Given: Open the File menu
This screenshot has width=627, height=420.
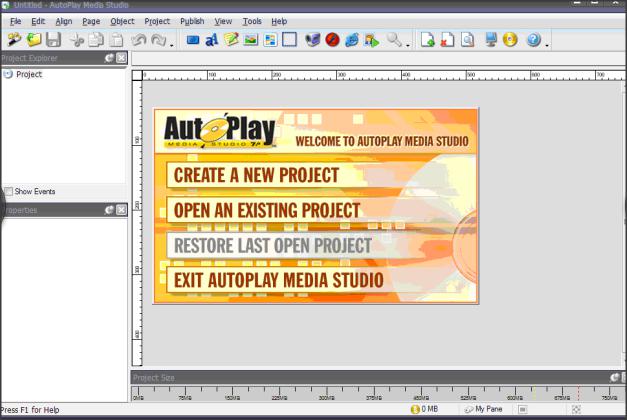Looking at the screenshot, I should pyautogui.click(x=16, y=21).
